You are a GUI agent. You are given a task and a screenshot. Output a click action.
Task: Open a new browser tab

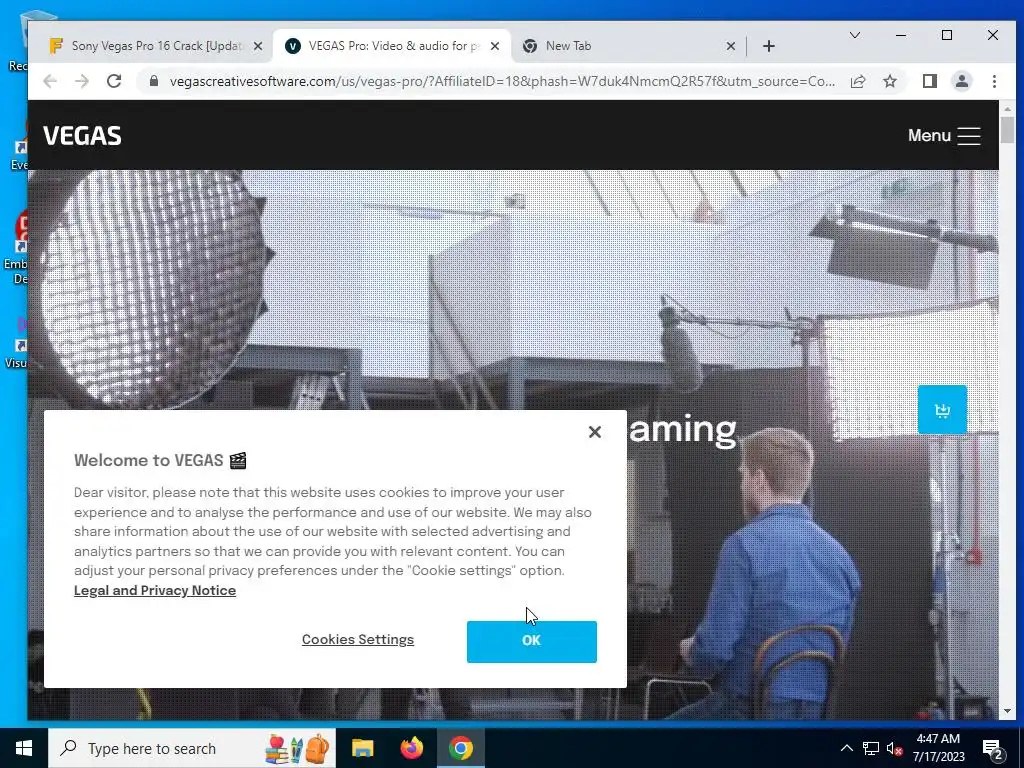coord(769,46)
